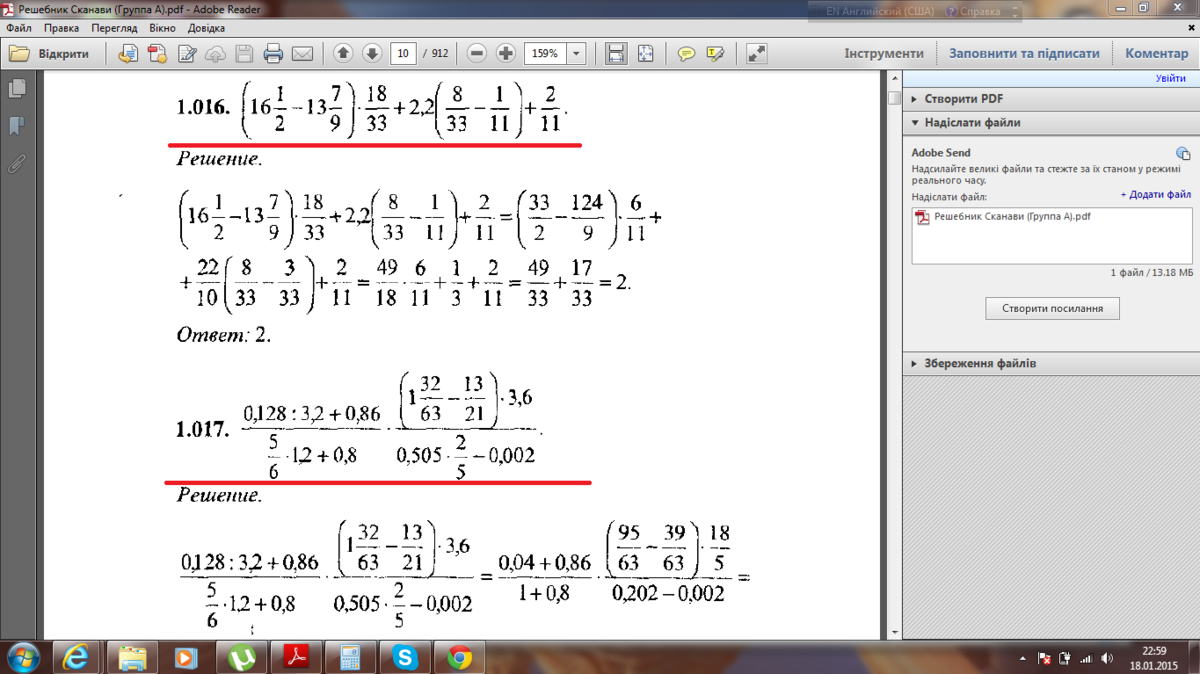Click the scrollbar up arrow
The height and width of the screenshot is (674, 1200).
coord(894,79)
